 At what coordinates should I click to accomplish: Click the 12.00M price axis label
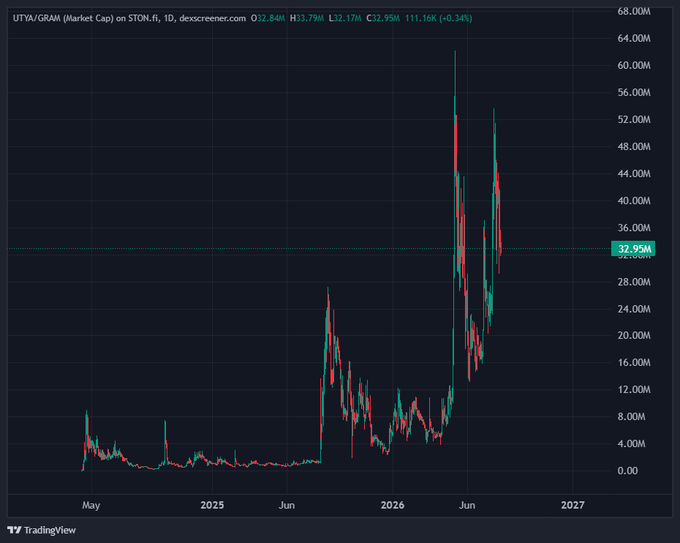(x=634, y=389)
